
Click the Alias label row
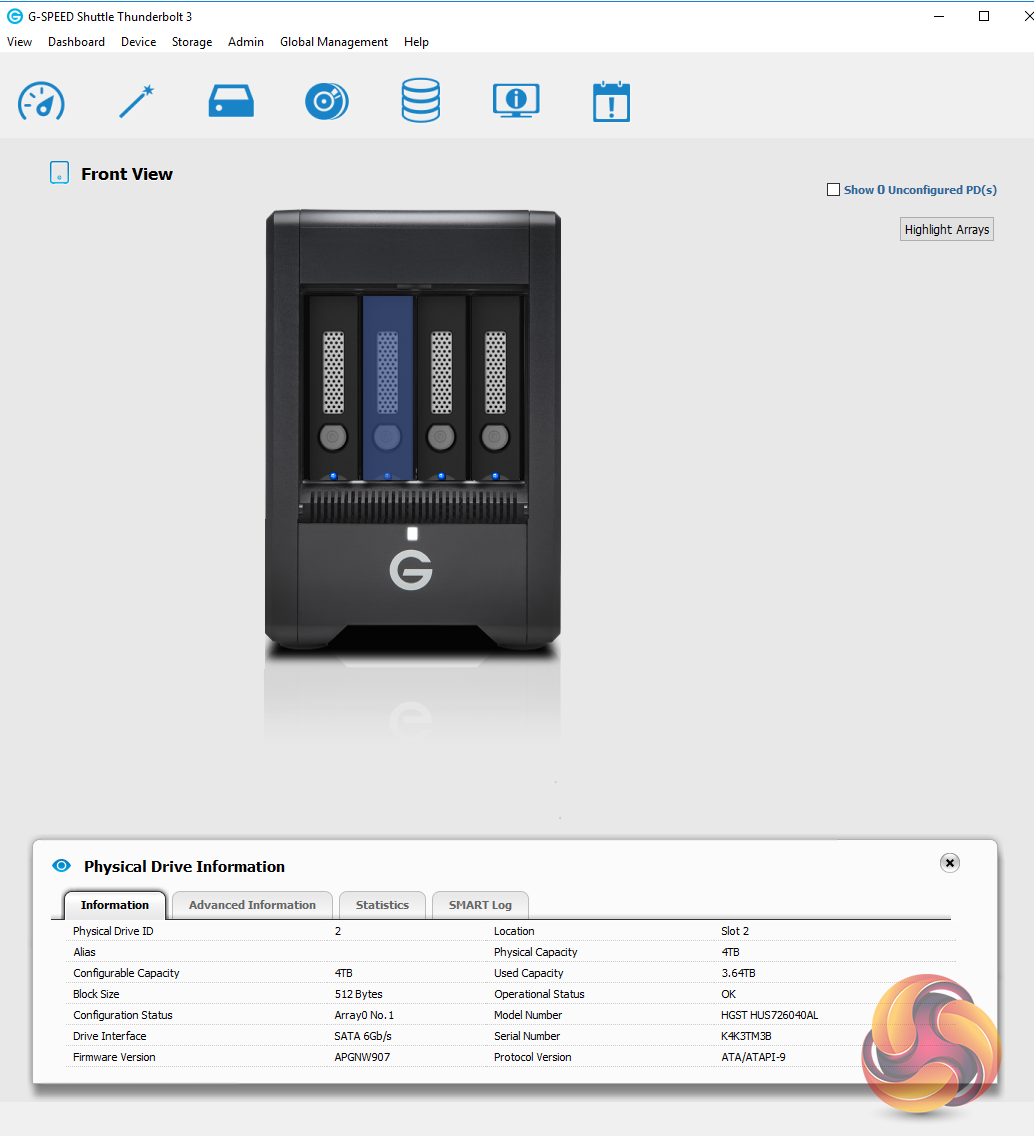84,952
